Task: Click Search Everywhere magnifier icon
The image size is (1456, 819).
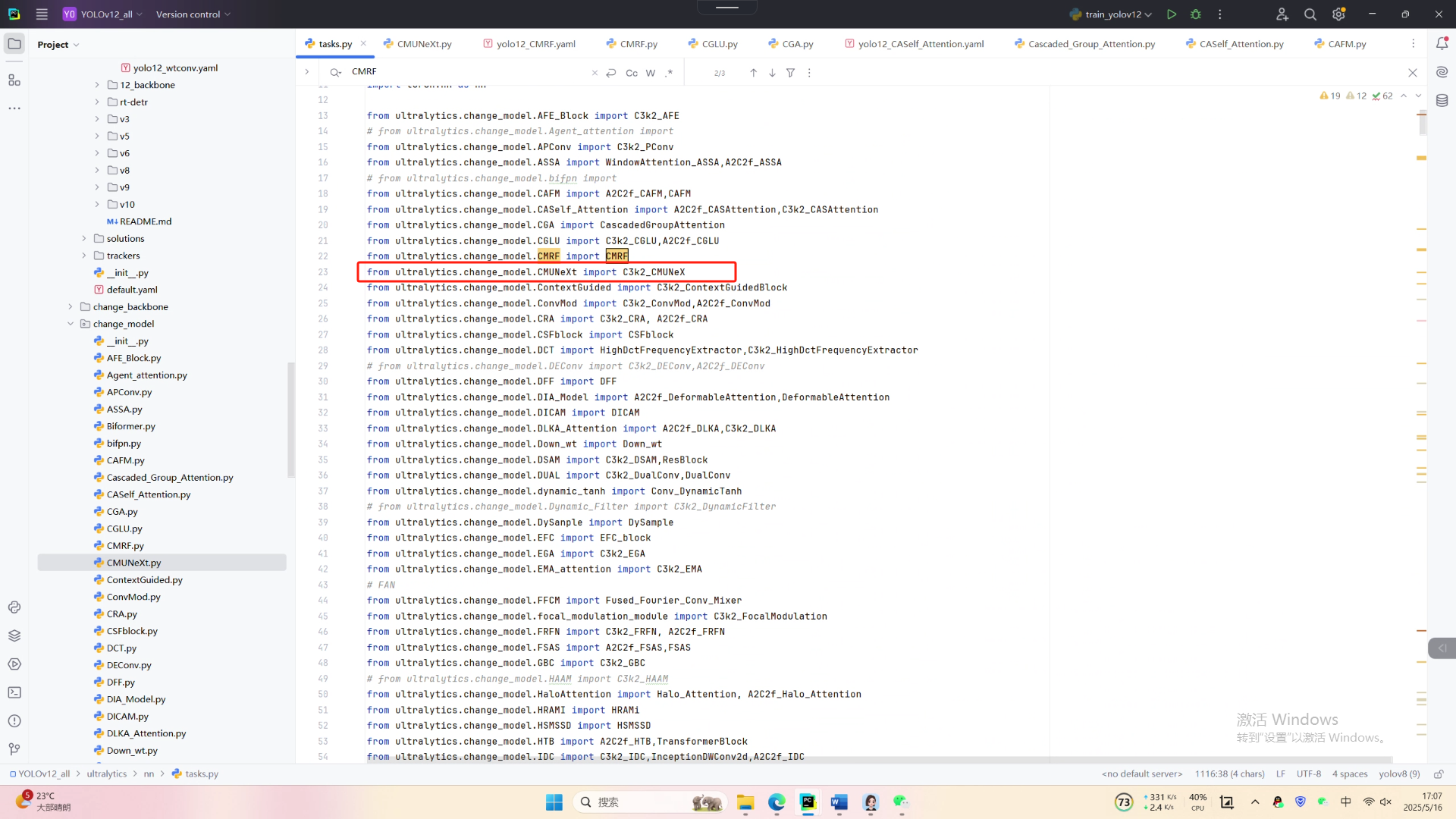Action: pos(1310,14)
